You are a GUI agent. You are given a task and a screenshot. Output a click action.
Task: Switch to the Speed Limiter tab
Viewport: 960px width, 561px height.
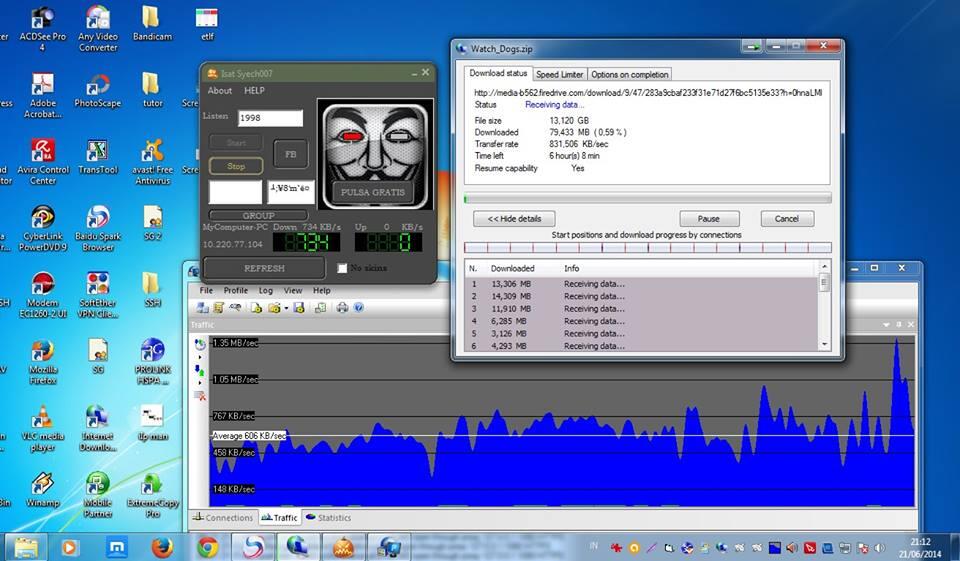pyautogui.click(x=560, y=74)
